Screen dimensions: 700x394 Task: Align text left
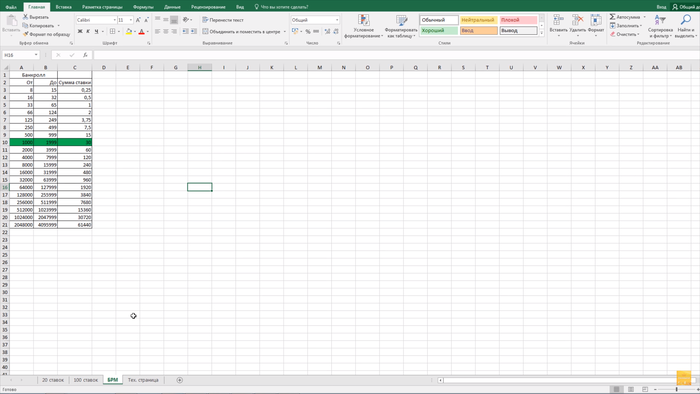(x=158, y=32)
